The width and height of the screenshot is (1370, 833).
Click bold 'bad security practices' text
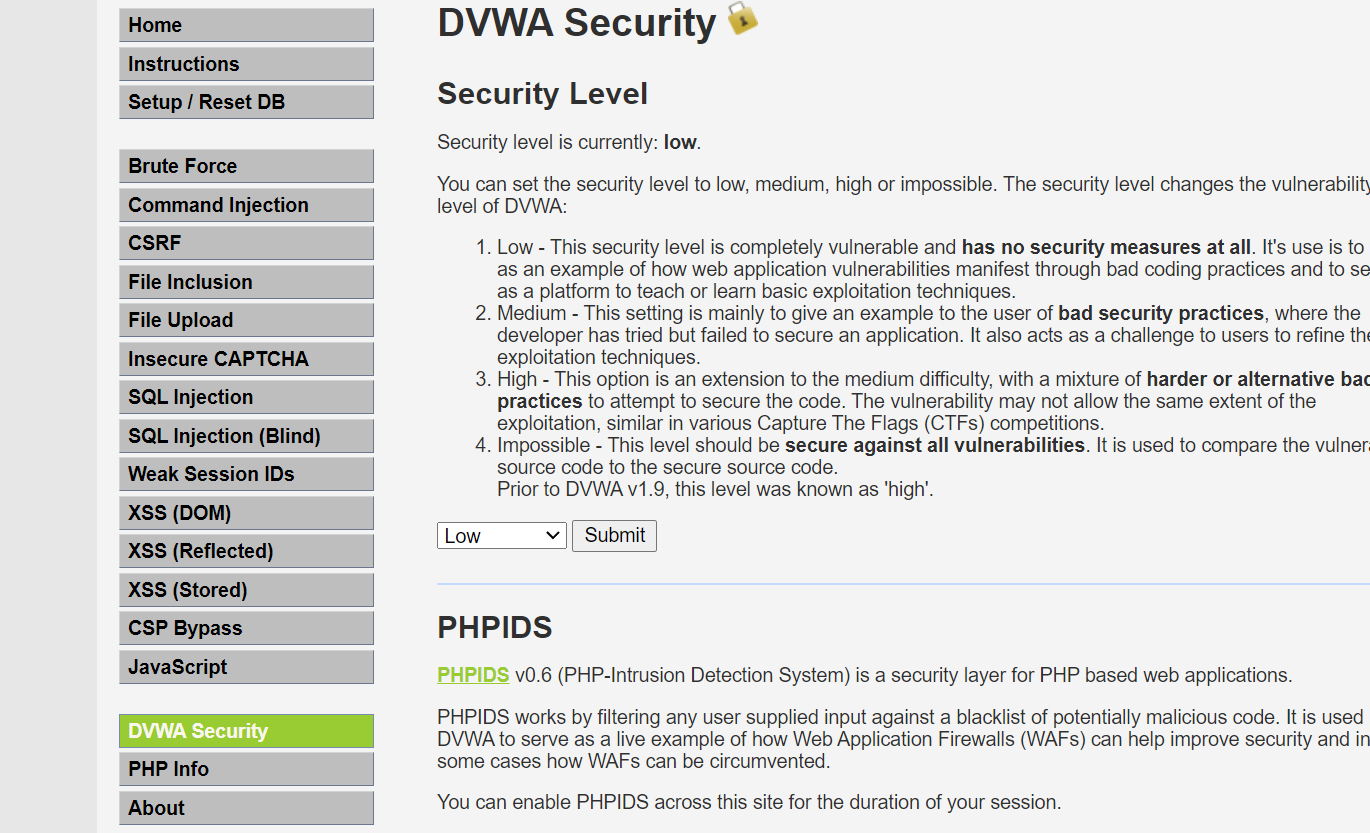tap(1161, 313)
